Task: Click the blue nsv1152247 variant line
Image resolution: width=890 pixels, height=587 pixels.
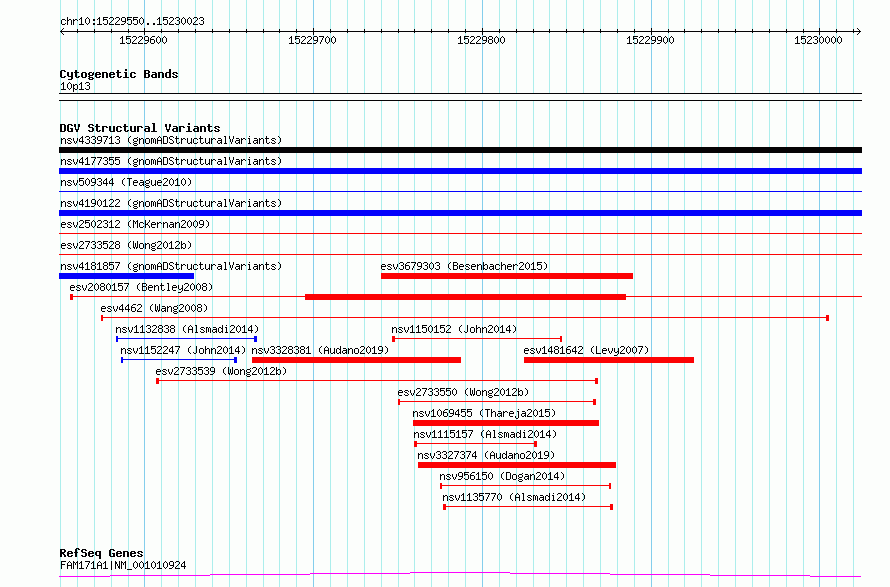Action: click(179, 360)
